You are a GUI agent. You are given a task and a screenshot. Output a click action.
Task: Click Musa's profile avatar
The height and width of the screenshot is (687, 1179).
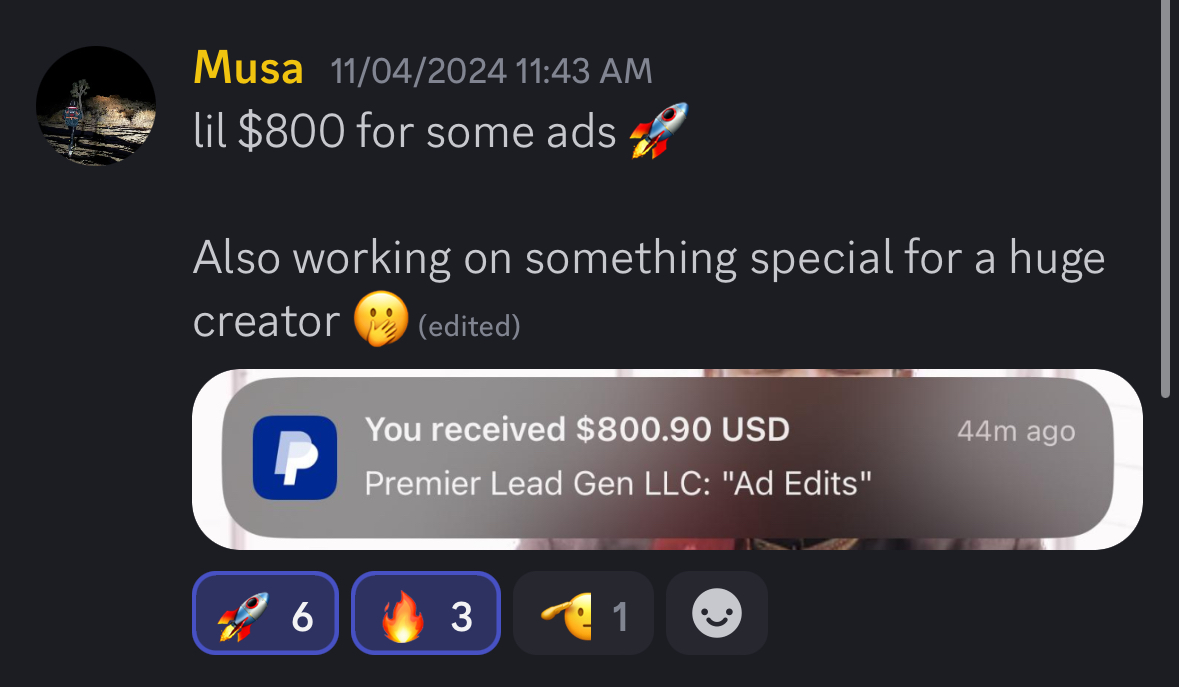[x=96, y=106]
